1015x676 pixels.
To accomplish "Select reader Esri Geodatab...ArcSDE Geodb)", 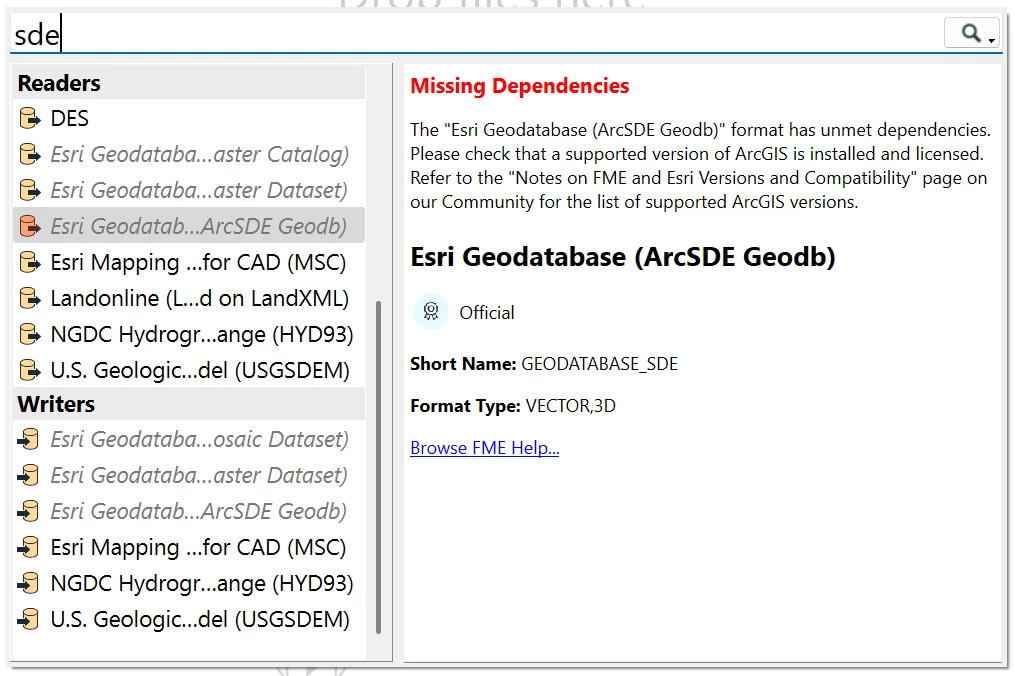I will tap(189, 226).
